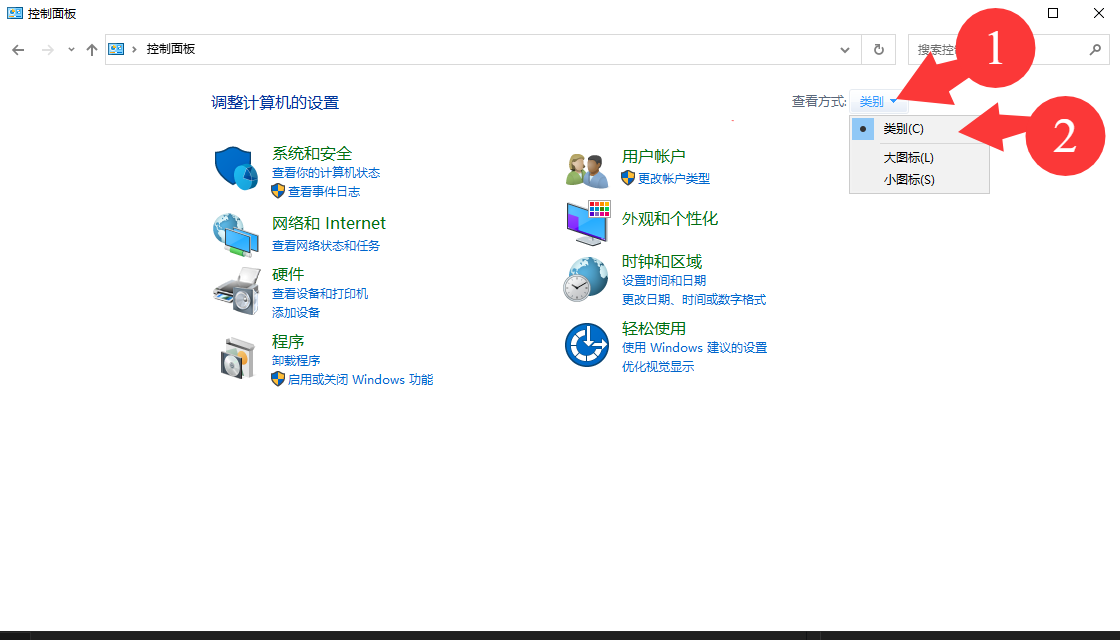1120x640 pixels.
Task: Choose 小图标(S) from view menu
Action: pos(908,180)
